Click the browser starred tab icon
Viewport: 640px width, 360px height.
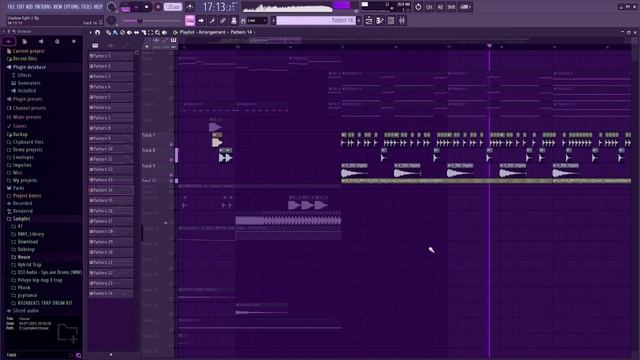point(74,41)
